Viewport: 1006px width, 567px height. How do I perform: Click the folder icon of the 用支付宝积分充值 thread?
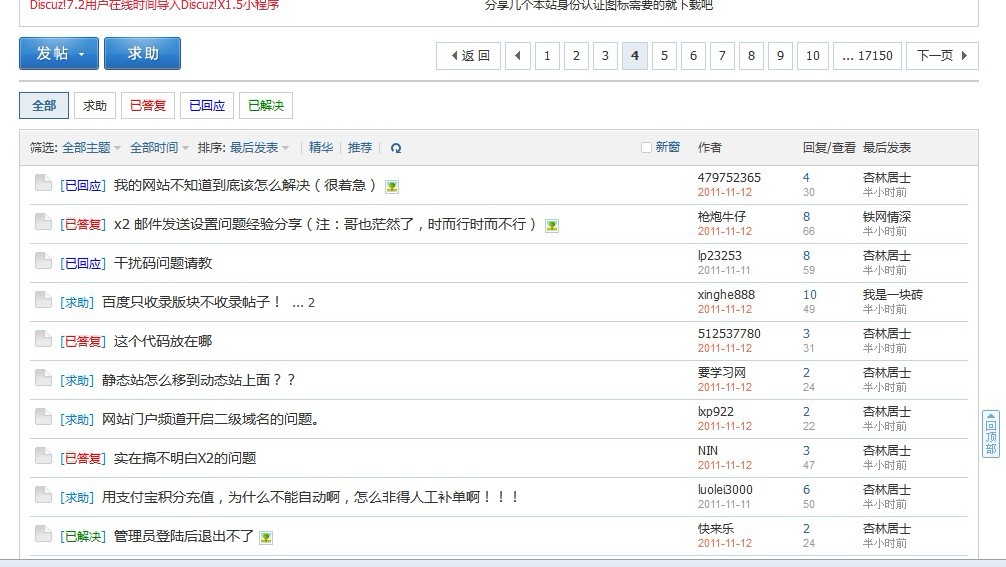(x=43, y=495)
